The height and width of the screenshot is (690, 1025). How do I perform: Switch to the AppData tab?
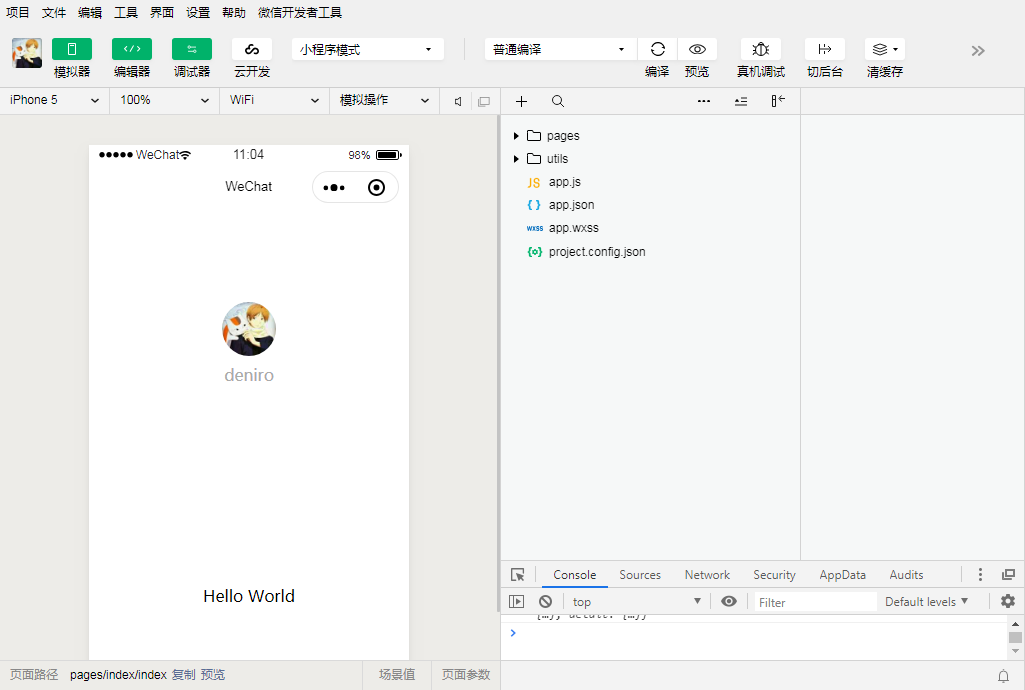pos(843,575)
